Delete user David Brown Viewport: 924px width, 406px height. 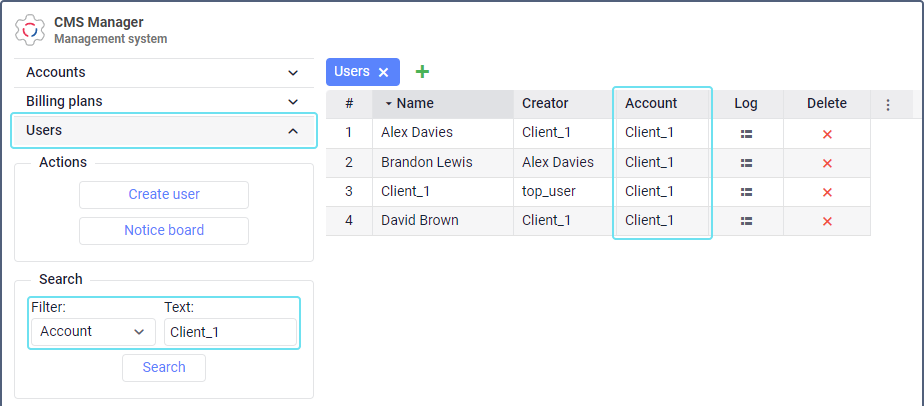[827, 221]
